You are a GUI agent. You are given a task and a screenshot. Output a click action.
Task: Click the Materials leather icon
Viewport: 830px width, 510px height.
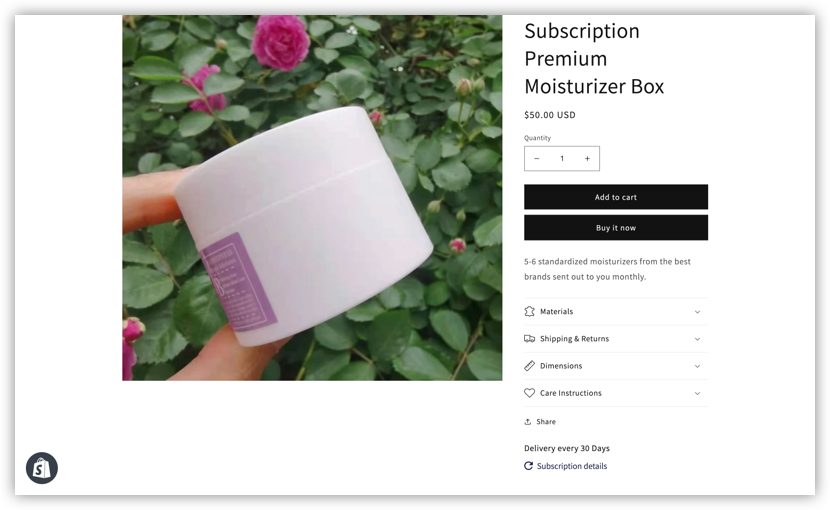tap(529, 311)
